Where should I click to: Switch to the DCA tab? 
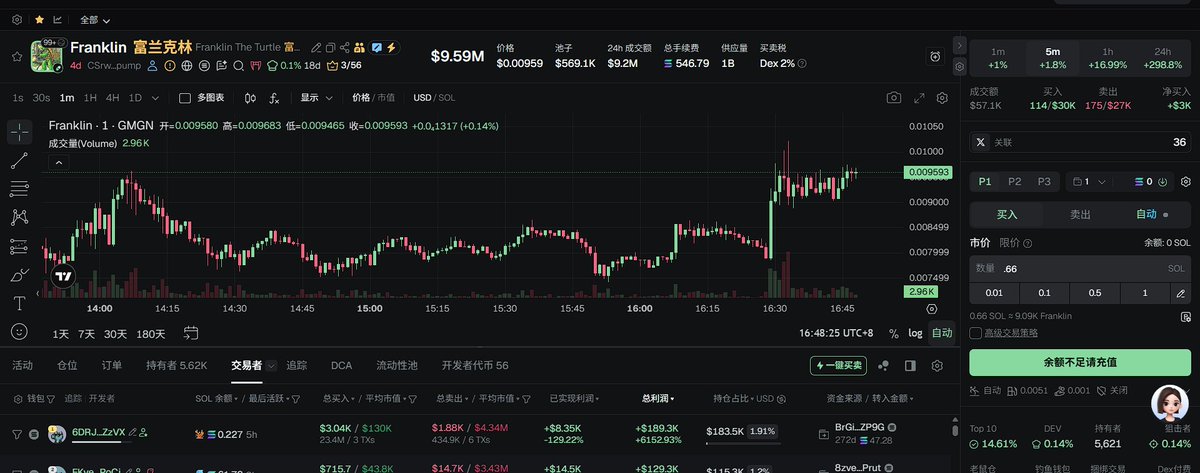(341, 366)
